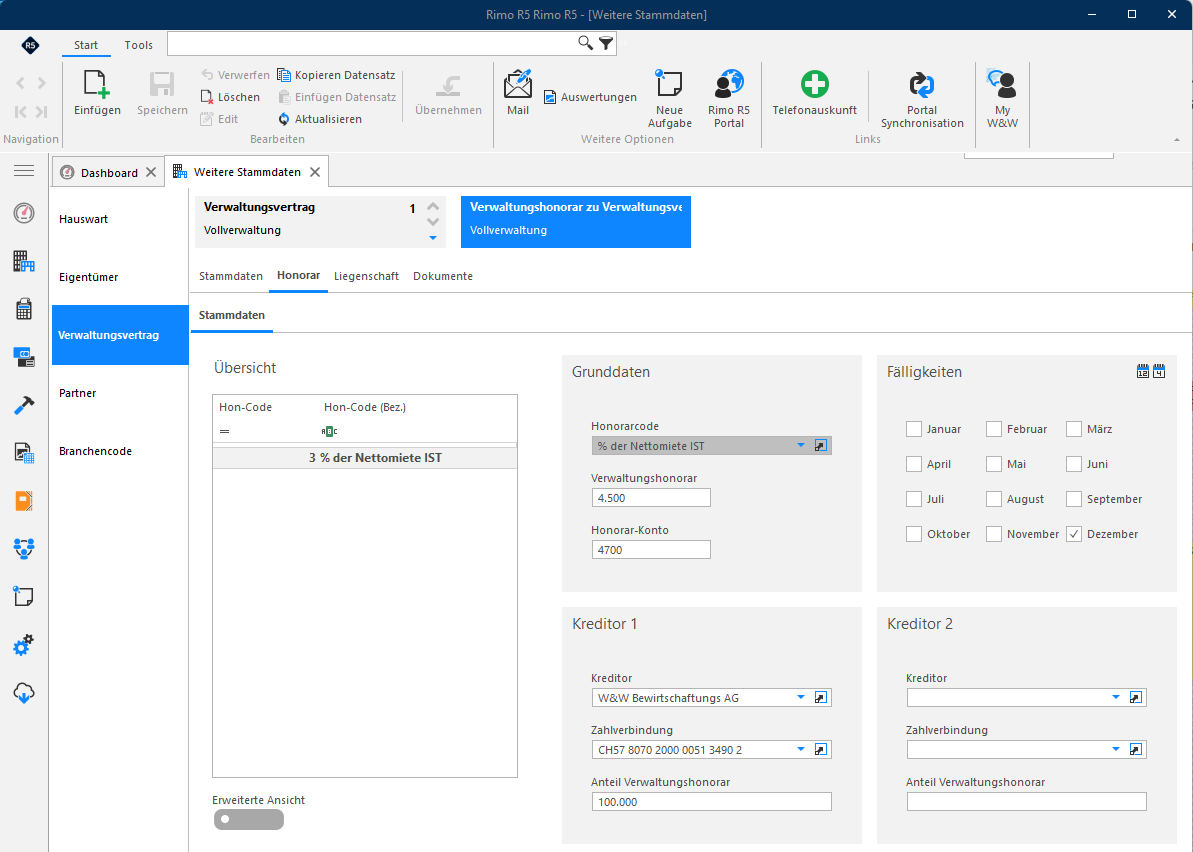The image size is (1193, 852).
Task: Switch to the Tools ribbon tab
Action: click(138, 45)
